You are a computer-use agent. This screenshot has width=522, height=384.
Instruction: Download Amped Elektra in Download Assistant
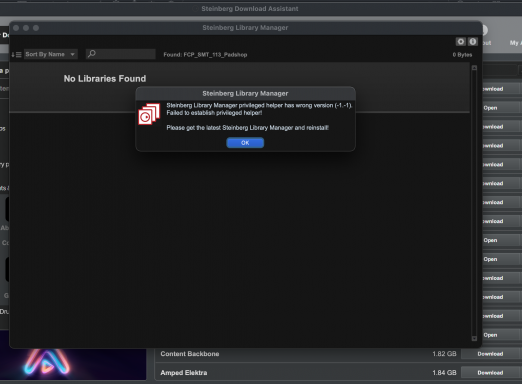tap(490, 373)
